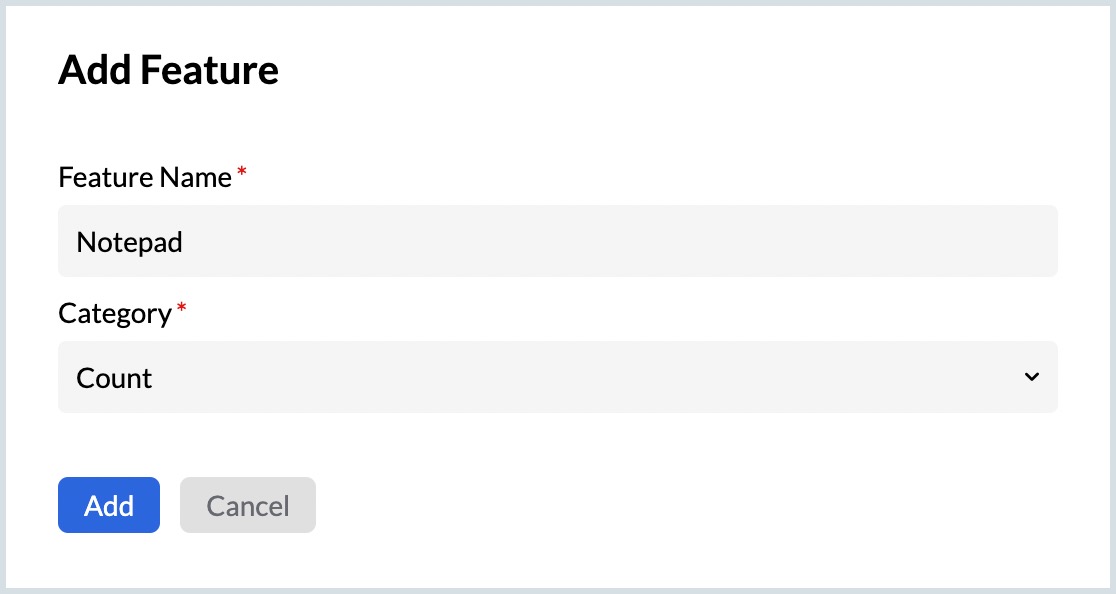Image resolution: width=1116 pixels, height=594 pixels.
Task: Select the Count value in dropdown
Action: pos(115,378)
